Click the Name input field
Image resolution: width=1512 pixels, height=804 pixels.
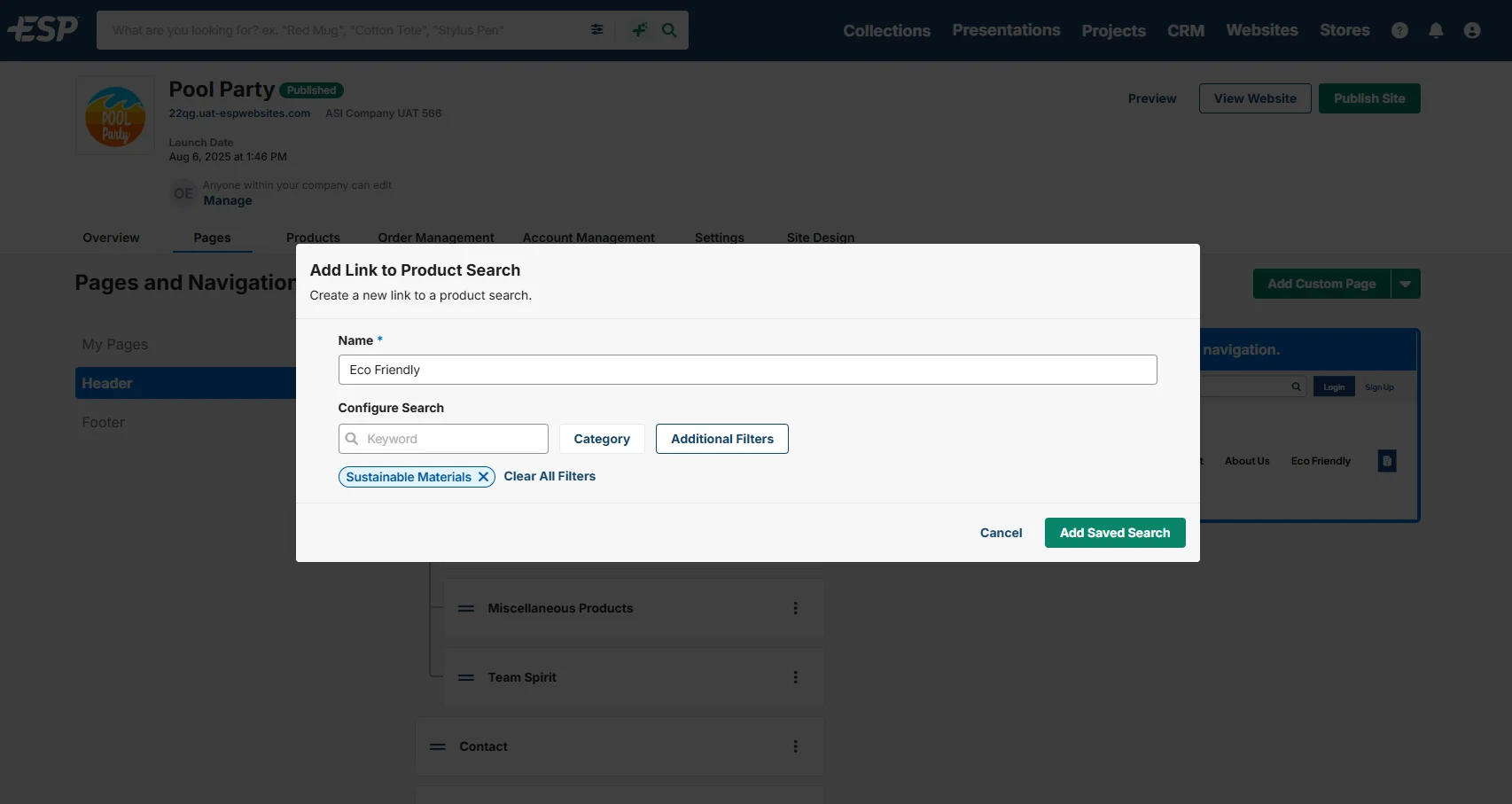(x=747, y=370)
